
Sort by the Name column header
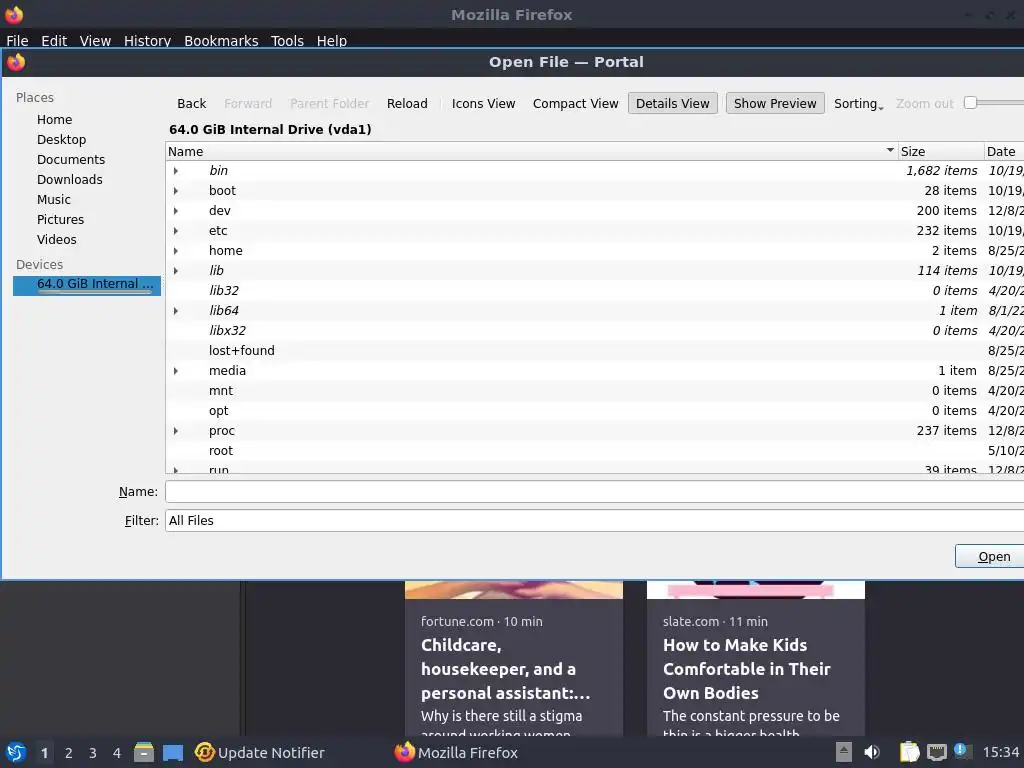pos(532,152)
